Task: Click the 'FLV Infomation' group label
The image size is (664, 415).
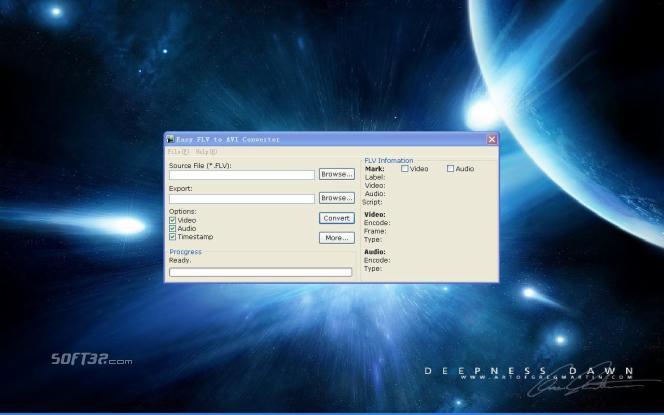Action: (x=389, y=160)
